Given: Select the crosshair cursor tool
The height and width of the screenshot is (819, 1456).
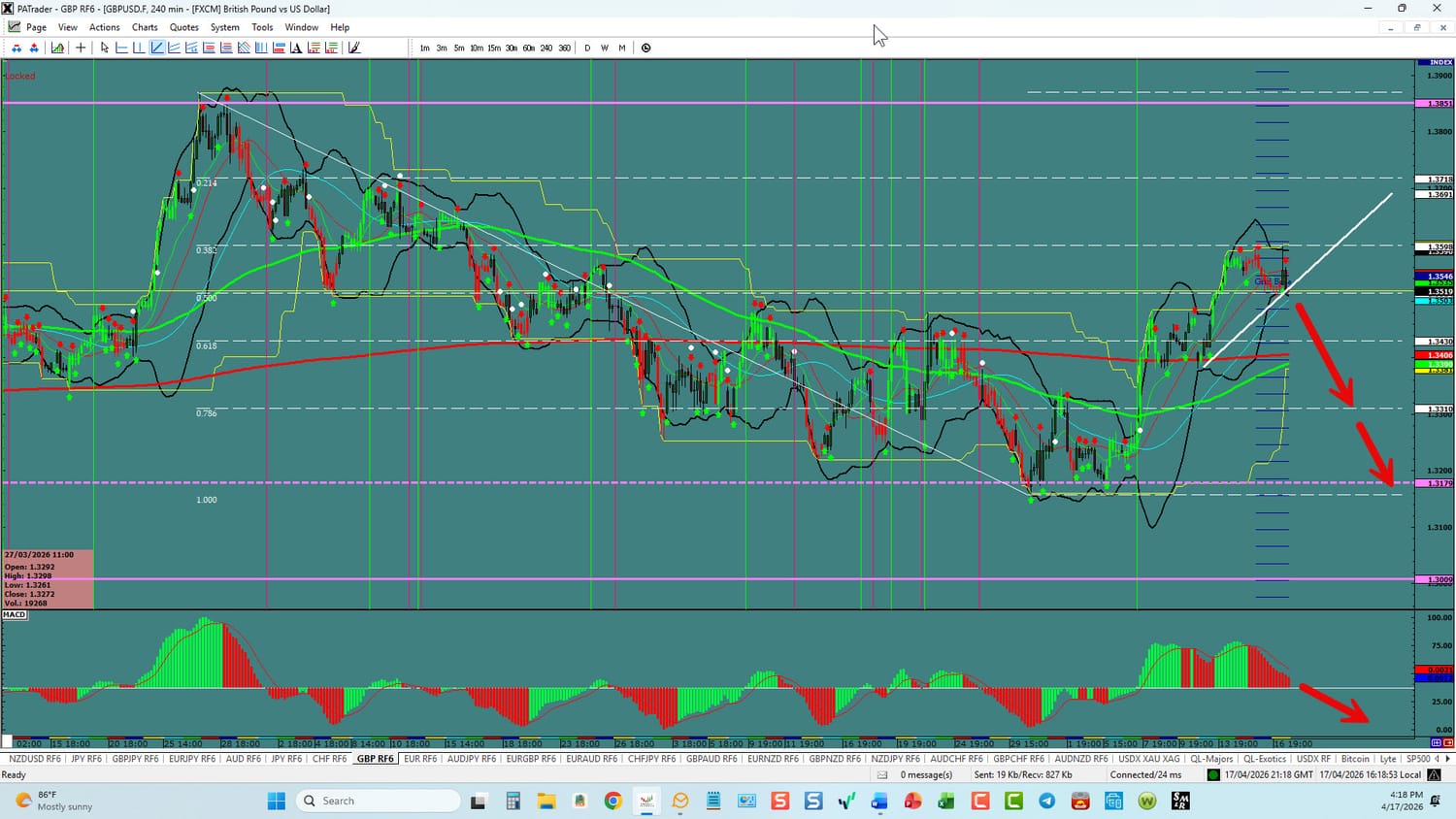Looking at the screenshot, I should [x=81, y=48].
